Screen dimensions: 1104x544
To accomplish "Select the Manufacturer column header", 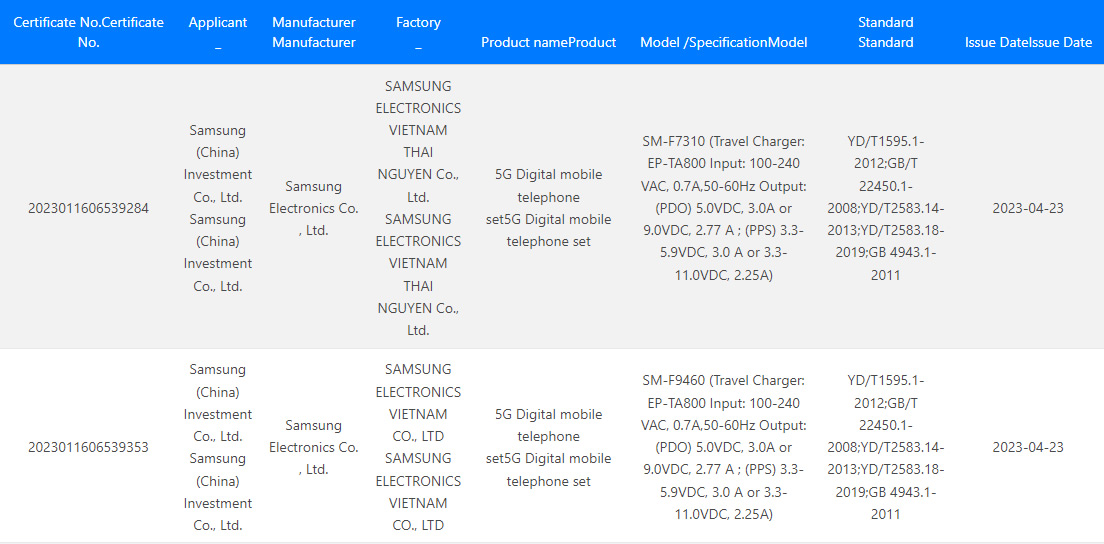I will pos(314,32).
